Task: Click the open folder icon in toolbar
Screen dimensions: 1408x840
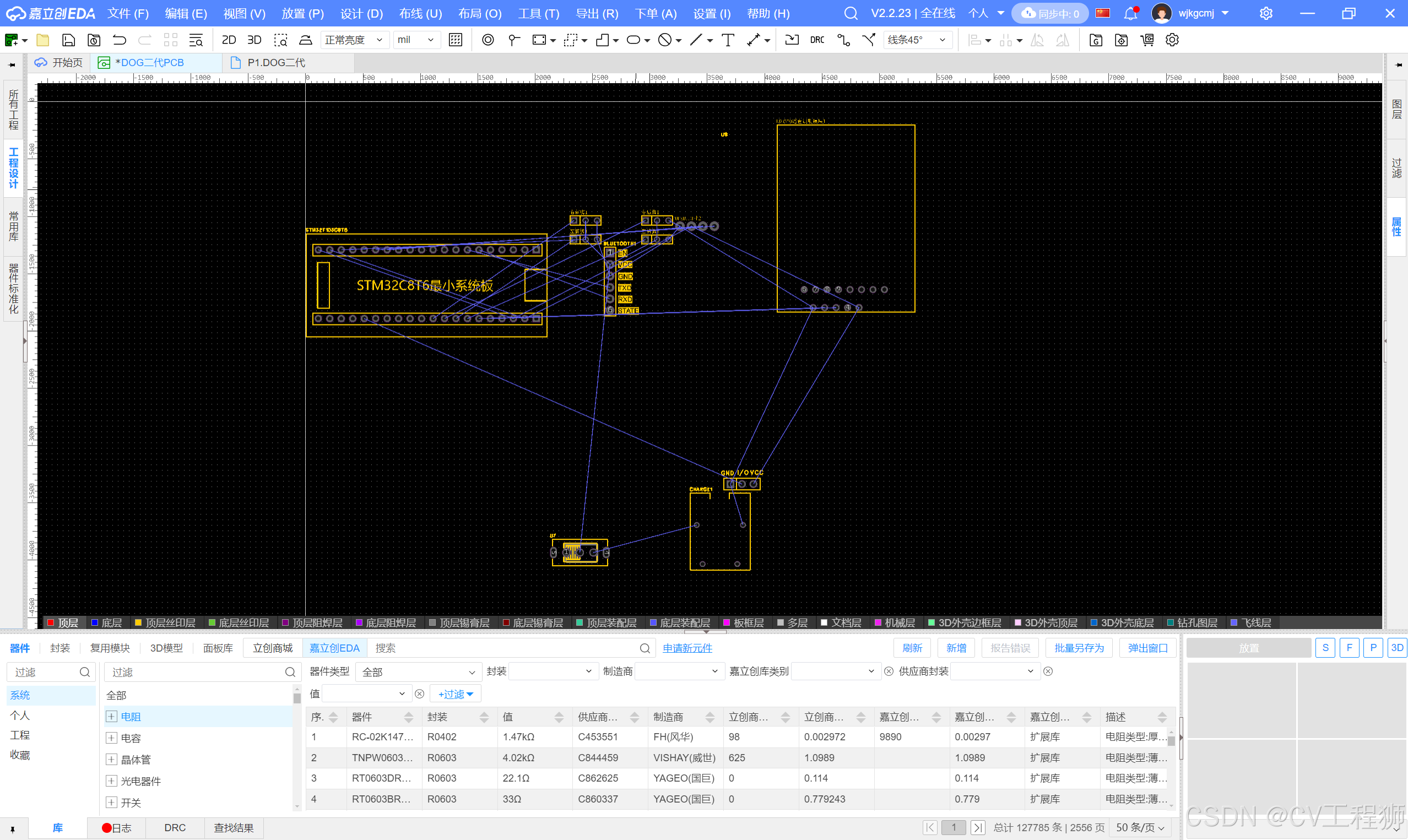Action: [x=42, y=40]
